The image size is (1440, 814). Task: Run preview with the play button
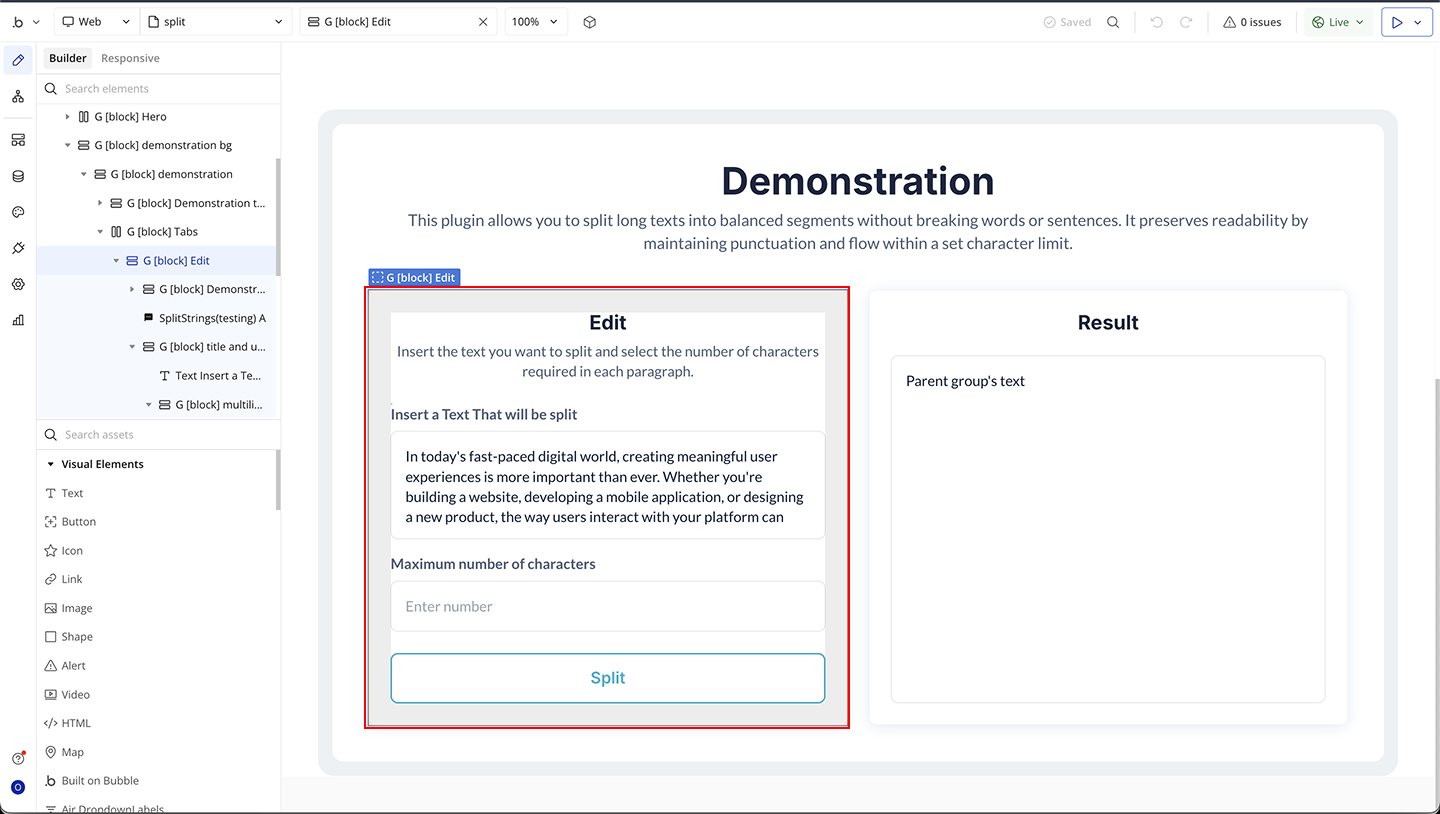coord(1397,22)
